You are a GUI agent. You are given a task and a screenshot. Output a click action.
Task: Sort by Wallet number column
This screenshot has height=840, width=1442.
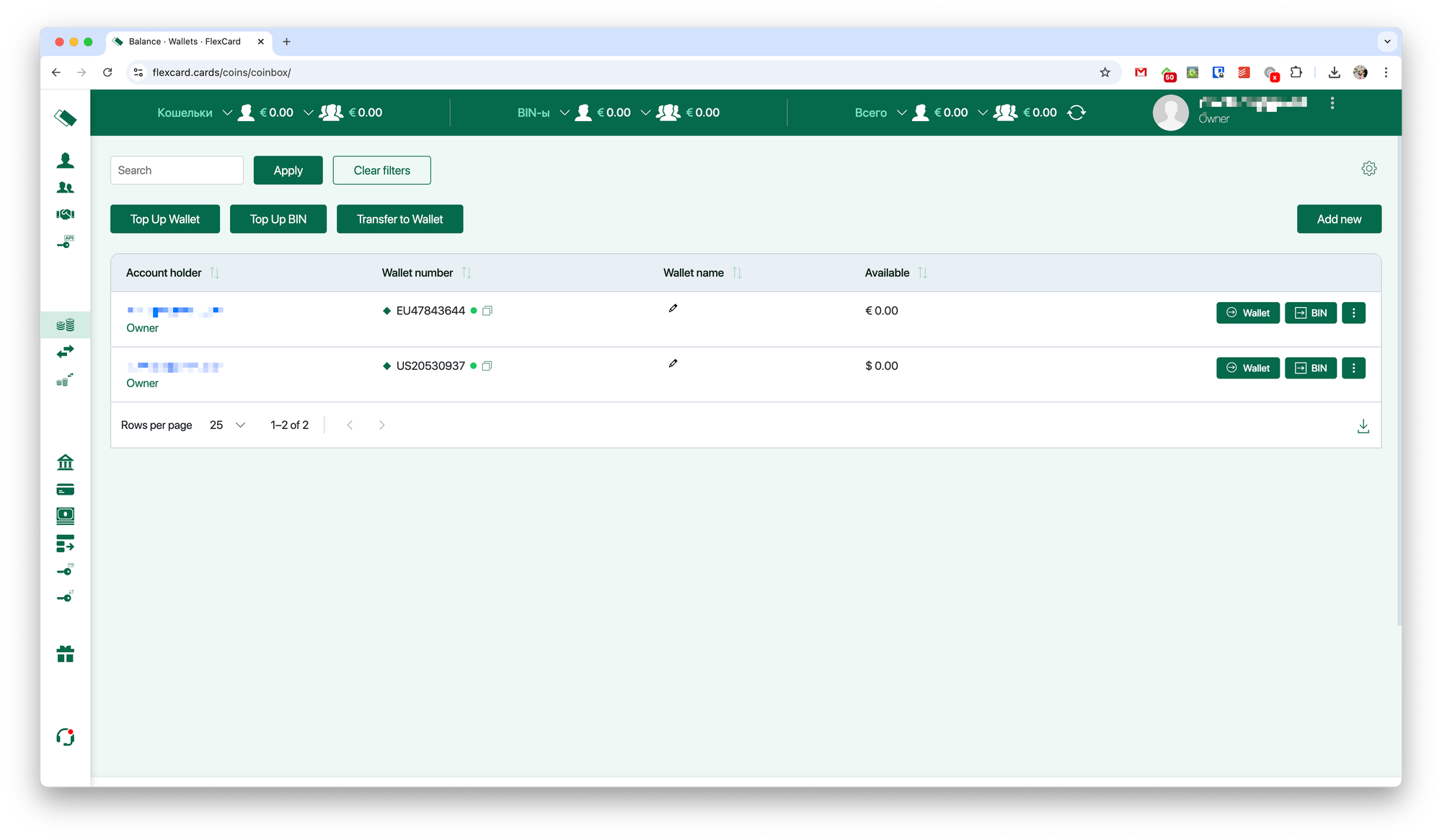tap(466, 273)
